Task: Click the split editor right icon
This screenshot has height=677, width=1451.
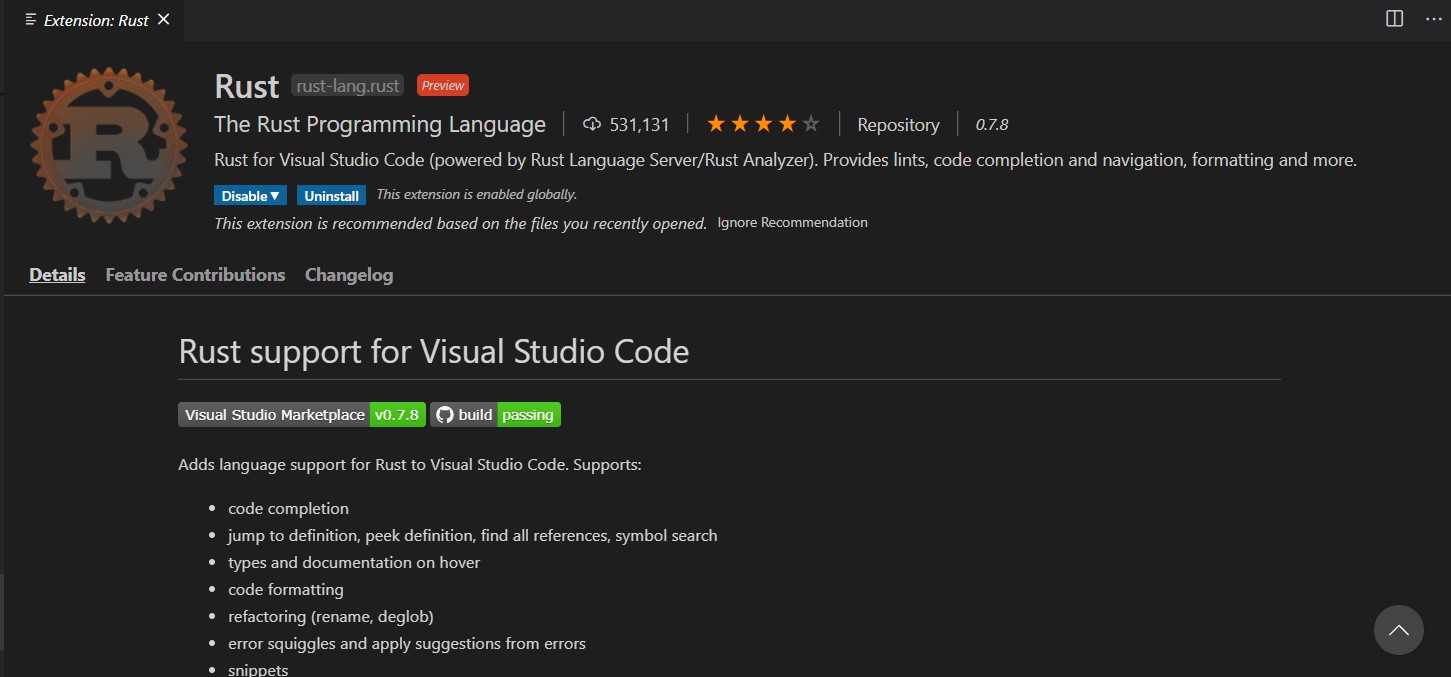Action: click(1394, 19)
